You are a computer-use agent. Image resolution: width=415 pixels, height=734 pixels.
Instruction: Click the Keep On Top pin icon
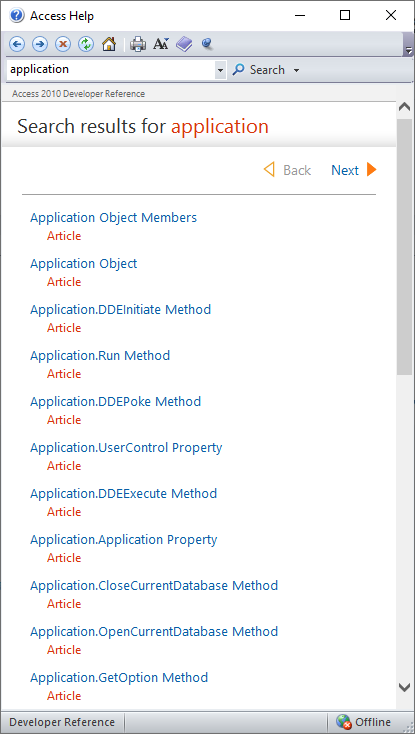point(207,44)
